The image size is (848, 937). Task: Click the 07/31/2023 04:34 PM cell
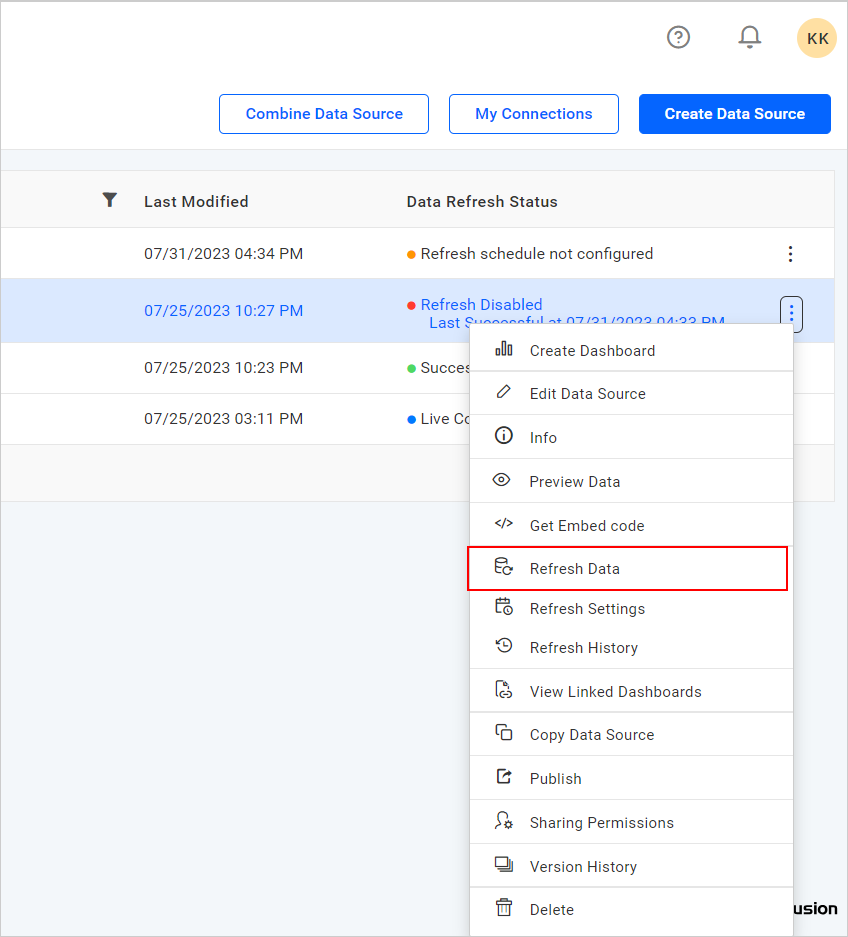[224, 254]
